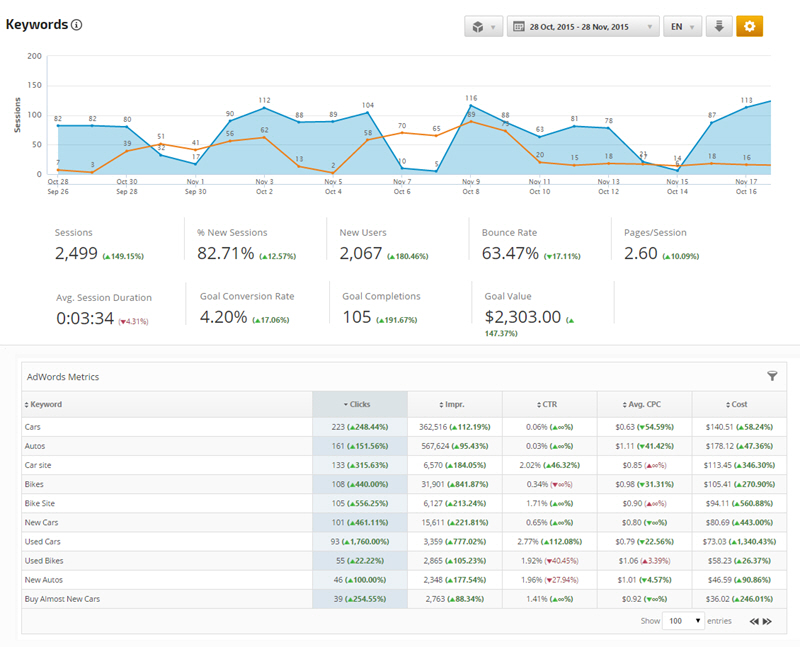Screen dimensions: 800x647
Task: Click the calendar icon in date range
Action: [x=519, y=27]
